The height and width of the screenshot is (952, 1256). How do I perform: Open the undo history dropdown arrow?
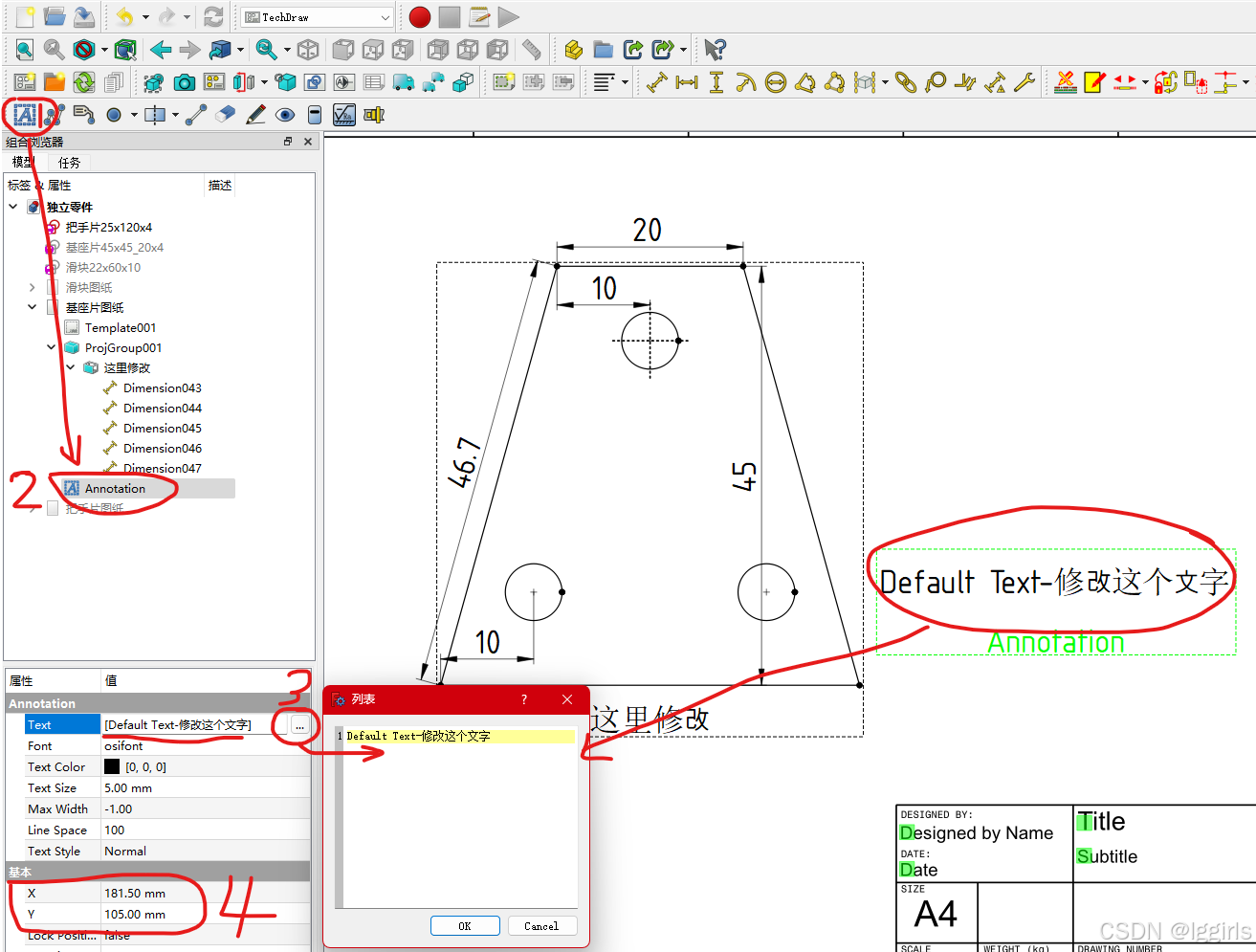(x=145, y=17)
